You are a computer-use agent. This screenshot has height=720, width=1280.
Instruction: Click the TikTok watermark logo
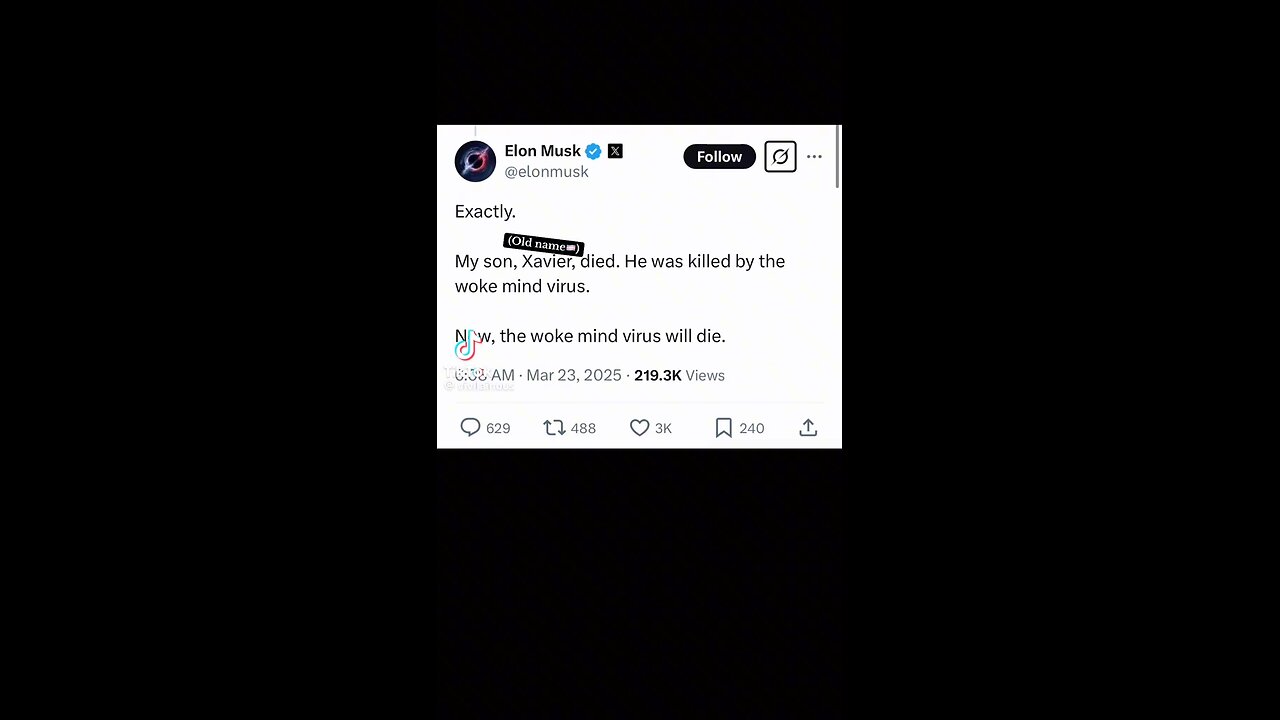(x=467, y=347)
